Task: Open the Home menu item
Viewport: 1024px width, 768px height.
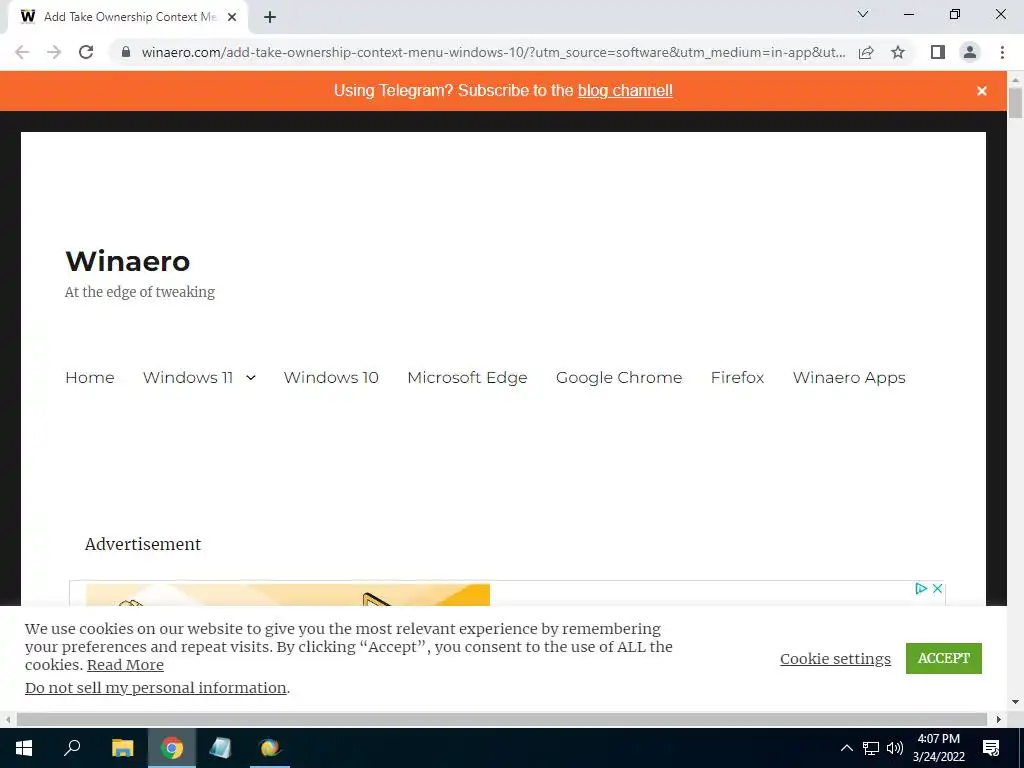Action: pyautogui.click(x=89, y=377)
